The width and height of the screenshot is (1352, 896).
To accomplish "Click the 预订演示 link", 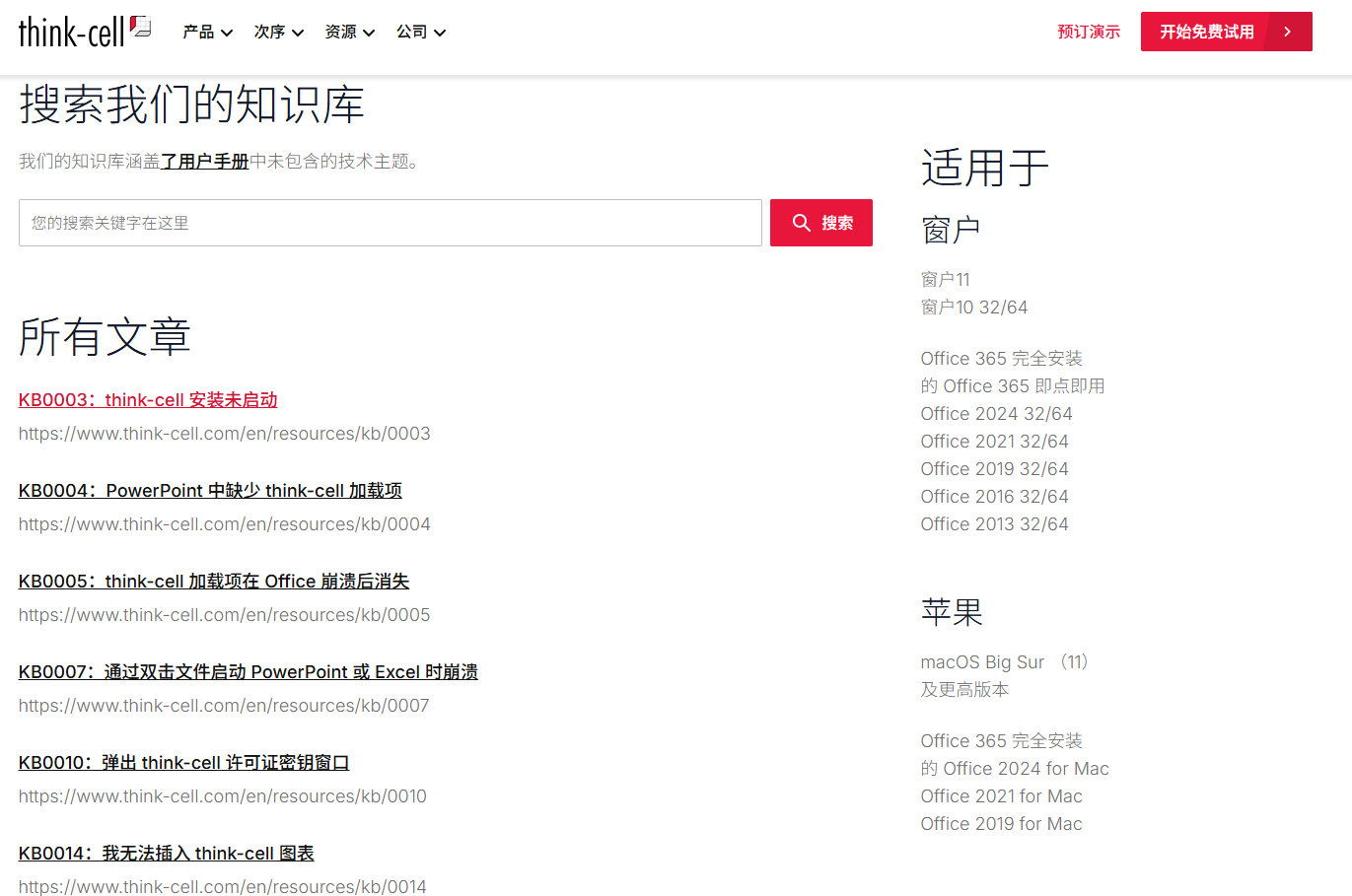I will (x=1089, y=32).
